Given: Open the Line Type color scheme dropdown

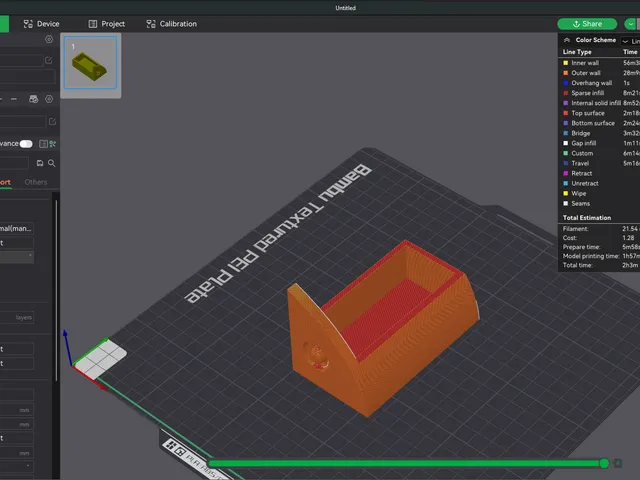Looking at the screenshot, I should click(x=631, y=41).
